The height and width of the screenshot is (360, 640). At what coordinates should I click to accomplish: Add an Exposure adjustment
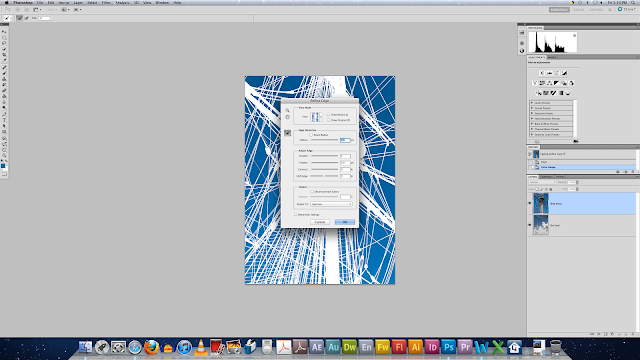(x=564, y=73)
